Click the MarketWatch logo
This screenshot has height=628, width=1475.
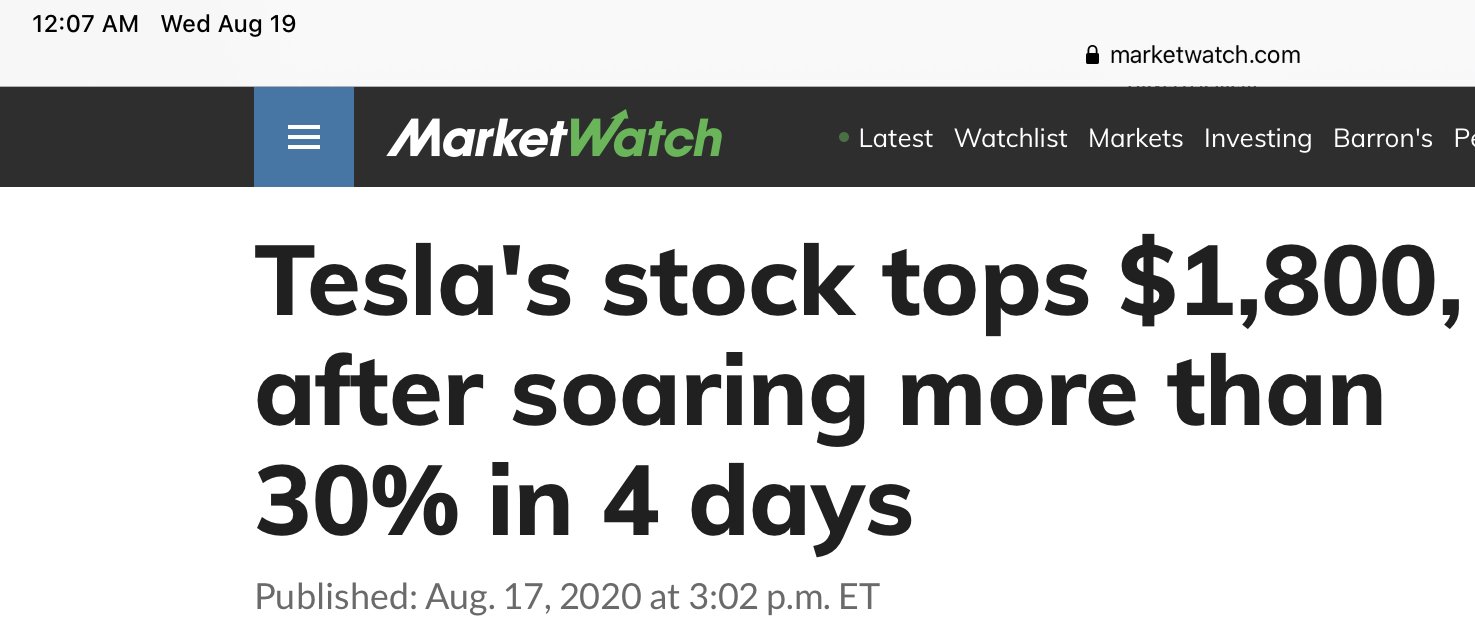(x=553, y=137)
